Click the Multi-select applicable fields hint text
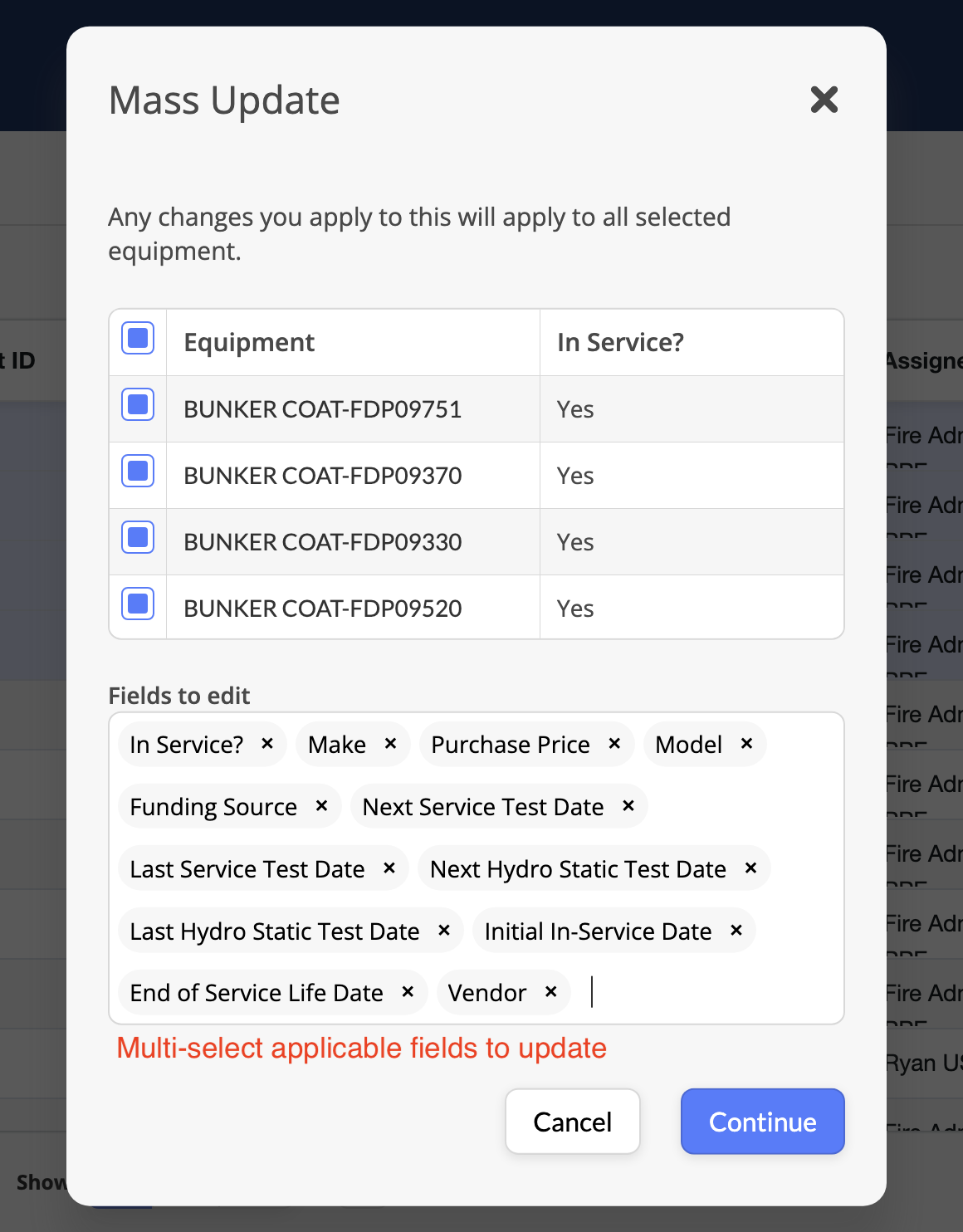This screenshot has height=1232, width=963. 361,1049
